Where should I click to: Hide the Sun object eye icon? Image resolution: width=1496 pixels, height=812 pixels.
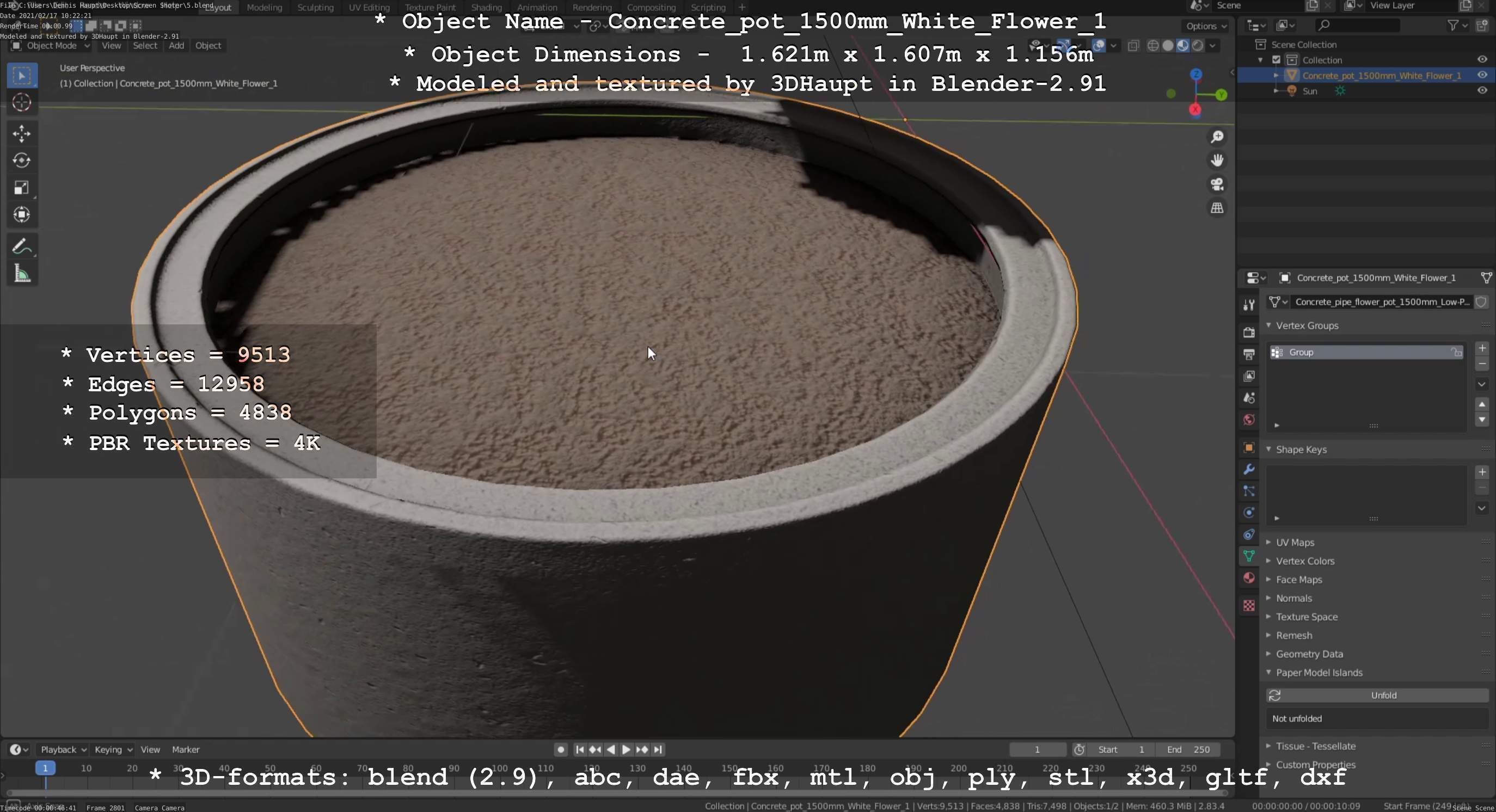(1482, 90)
